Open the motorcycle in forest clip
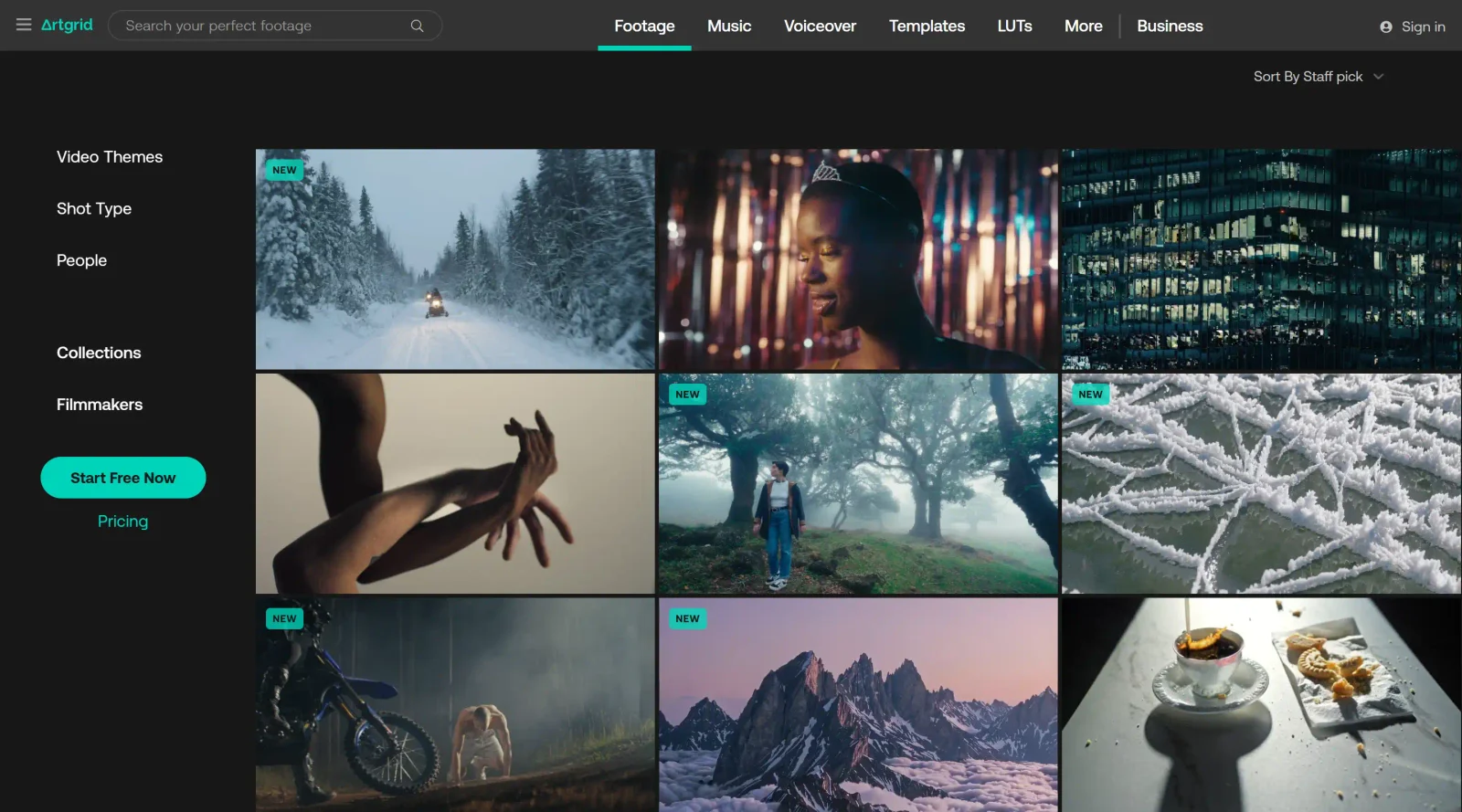Viewport: 1462px width, 812px height. click(455, 704)
